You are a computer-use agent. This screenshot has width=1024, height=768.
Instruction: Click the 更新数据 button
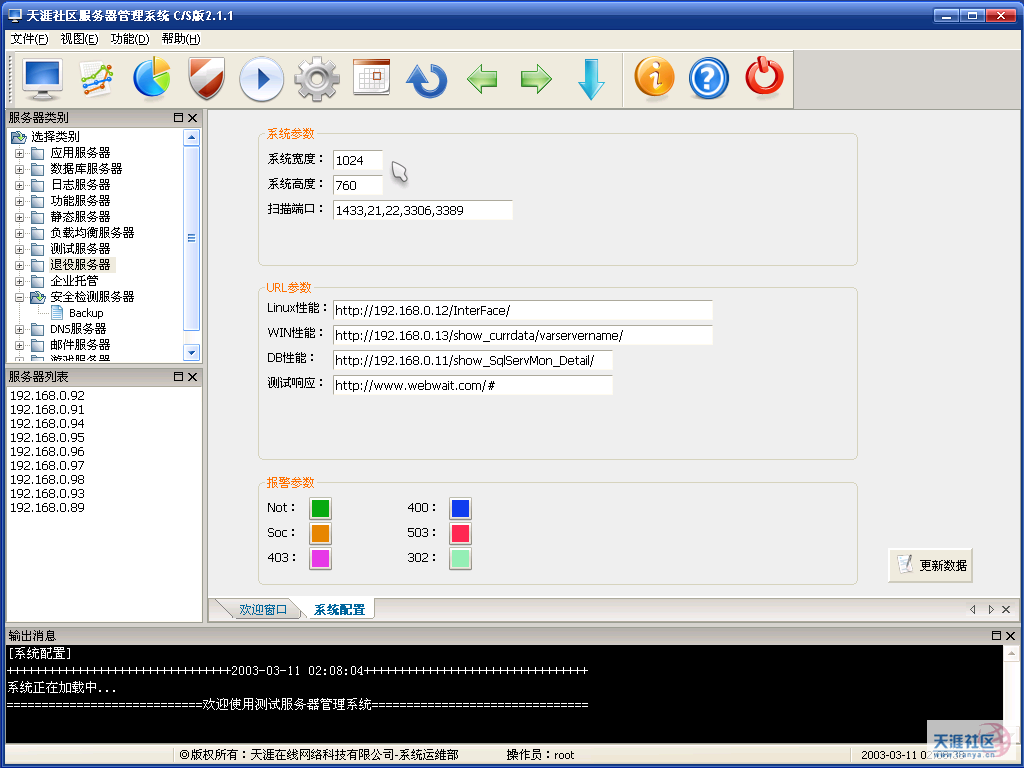[x=931, y=565]
